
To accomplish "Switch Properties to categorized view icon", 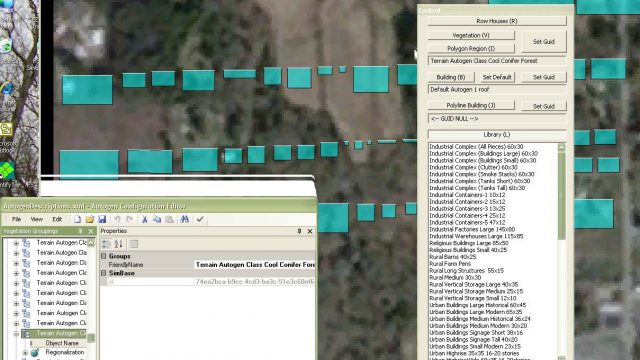I will [106, 244].
